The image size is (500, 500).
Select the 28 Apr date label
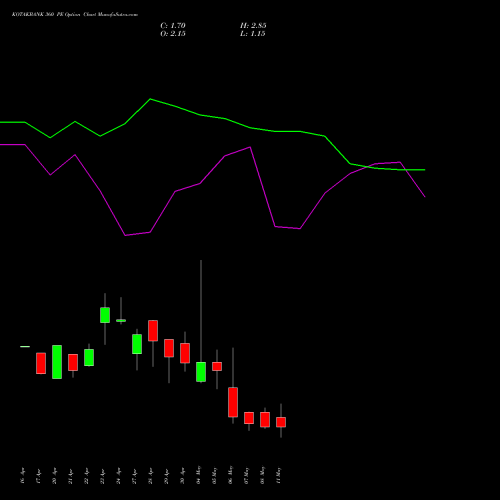pyautogui.click(x=150, y=476)
